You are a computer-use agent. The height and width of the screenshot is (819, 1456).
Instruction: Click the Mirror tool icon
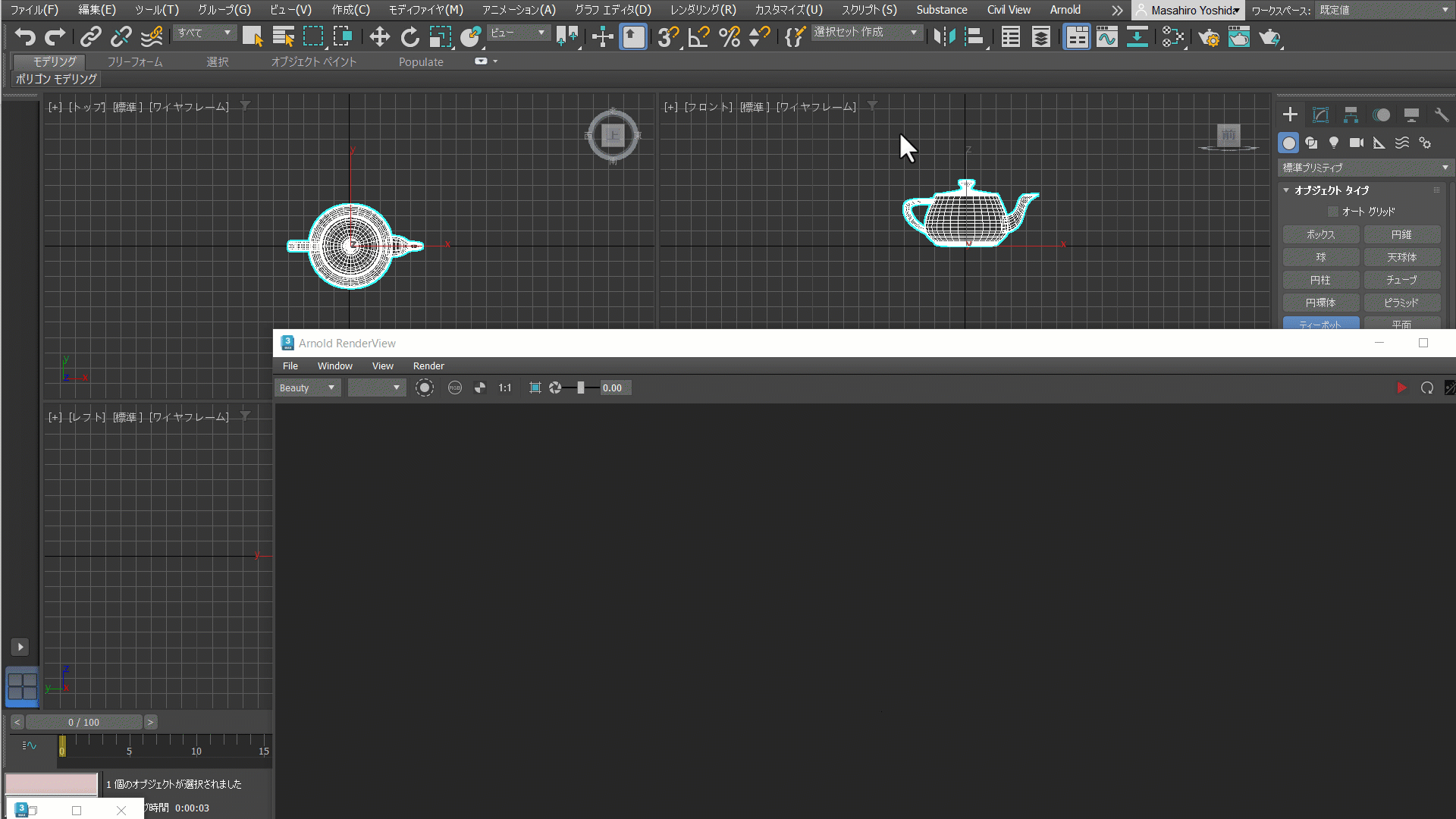944,36
